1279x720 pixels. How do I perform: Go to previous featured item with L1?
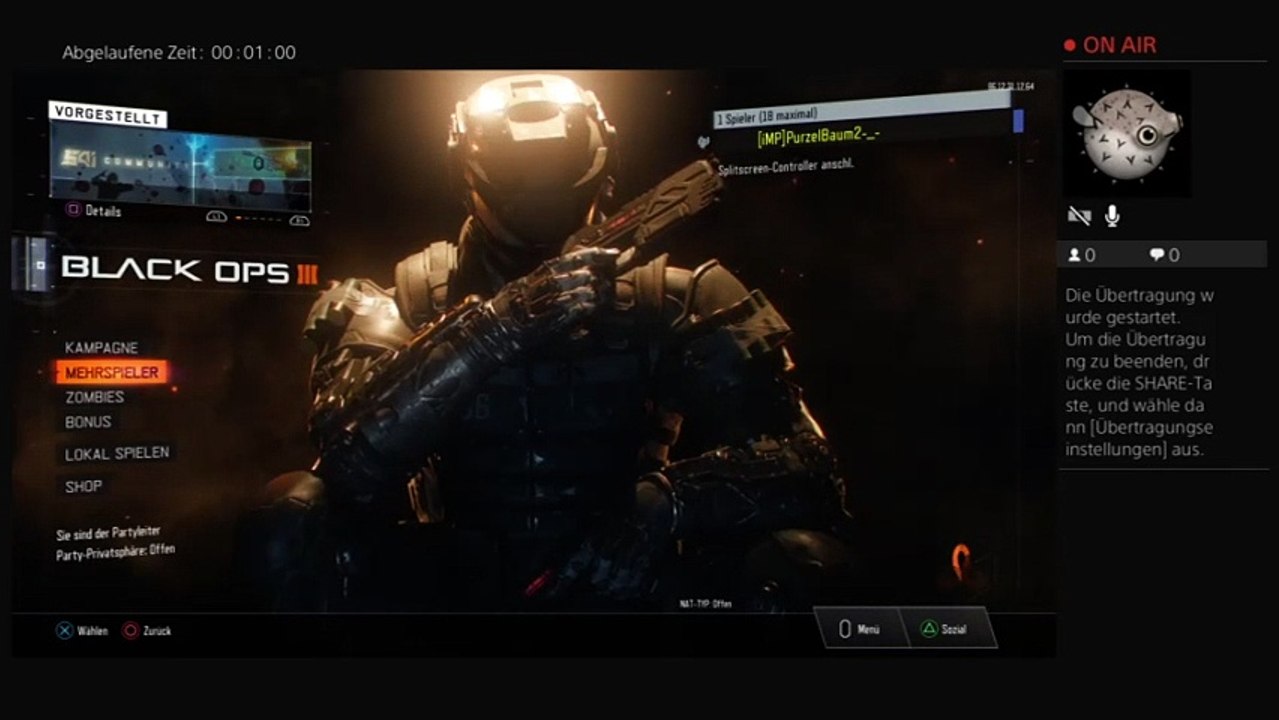pyautogui.click(x=216, y=216)
